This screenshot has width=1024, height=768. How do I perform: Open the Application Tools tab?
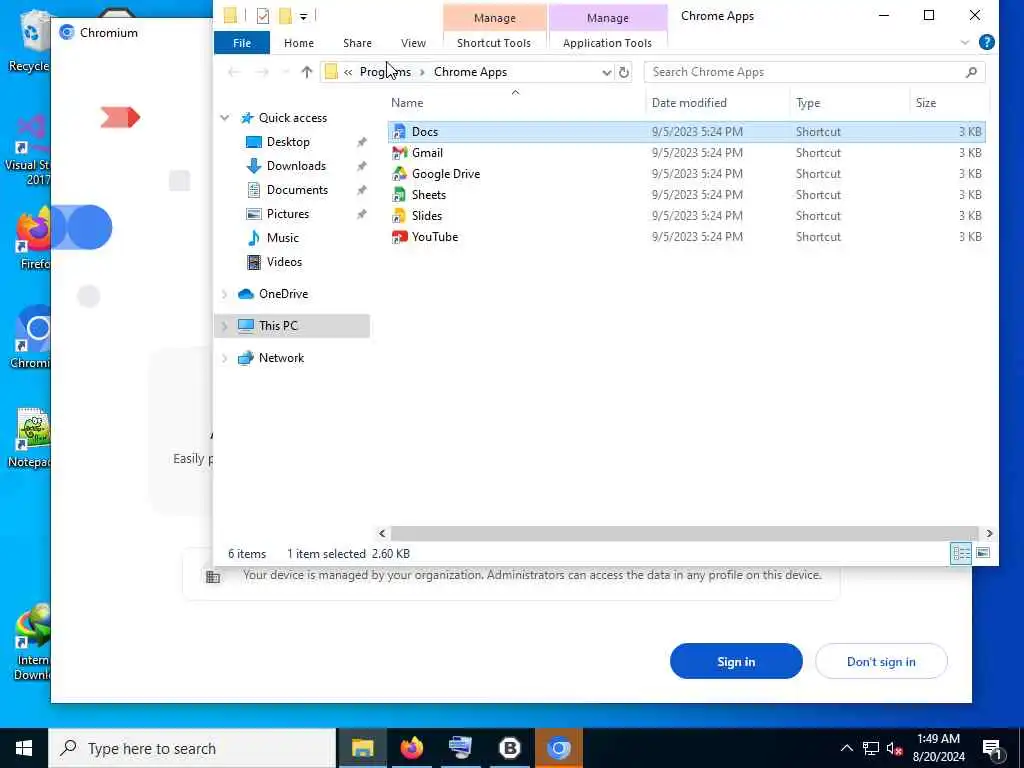pyautogui.click(x=607, y=43)
